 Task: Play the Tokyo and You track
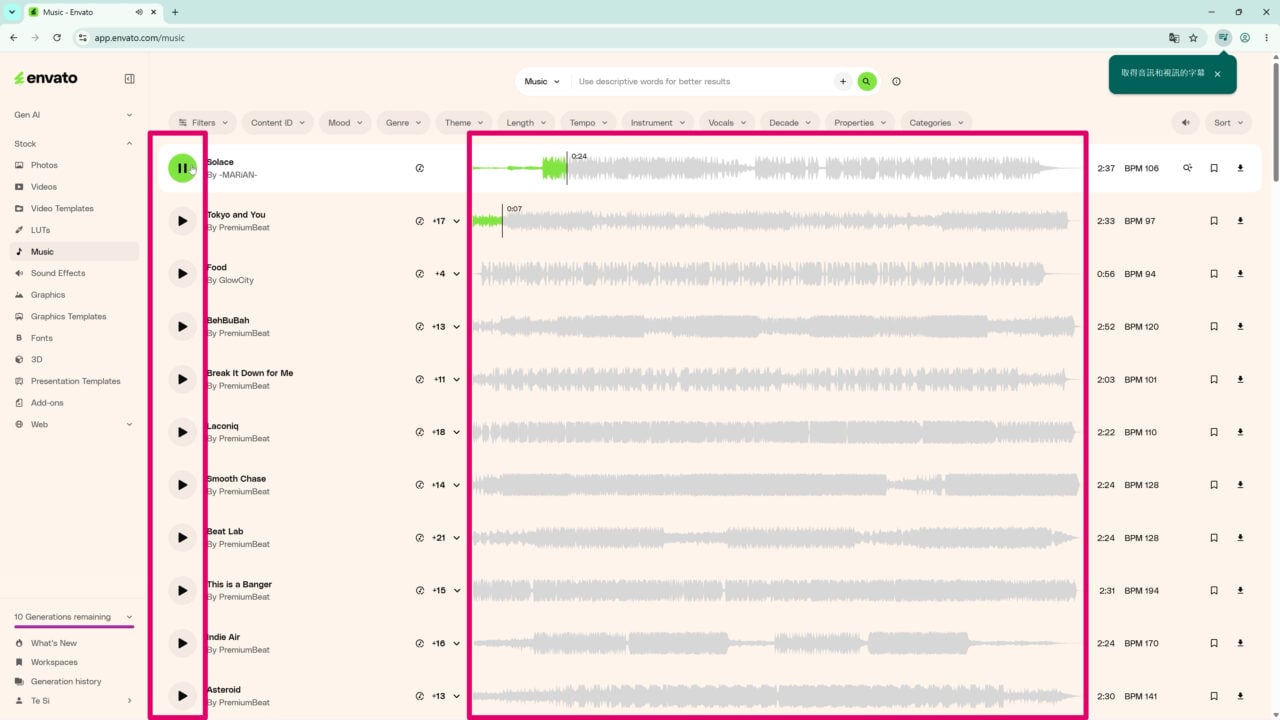pyautogui.click(x=182, y=221)
